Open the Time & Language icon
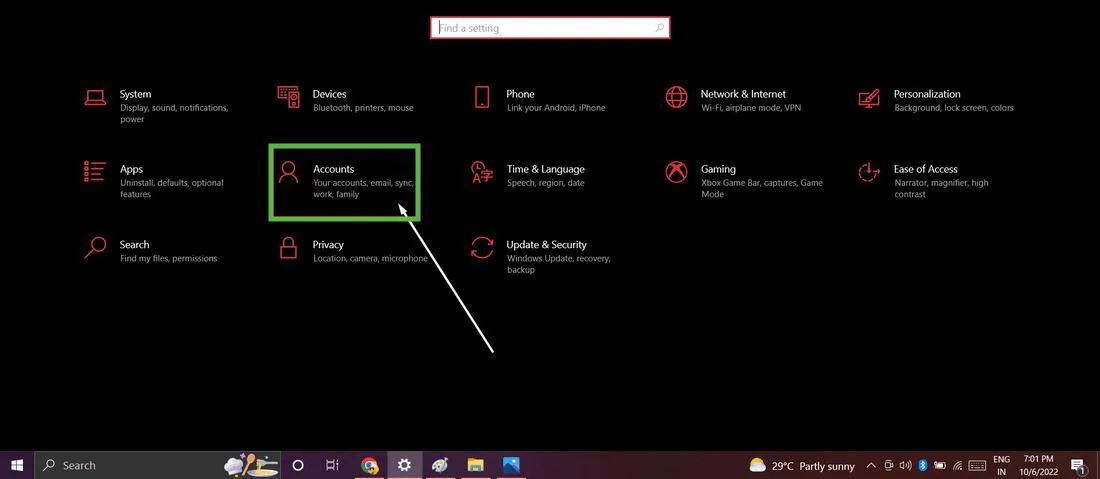 [482, 172]
